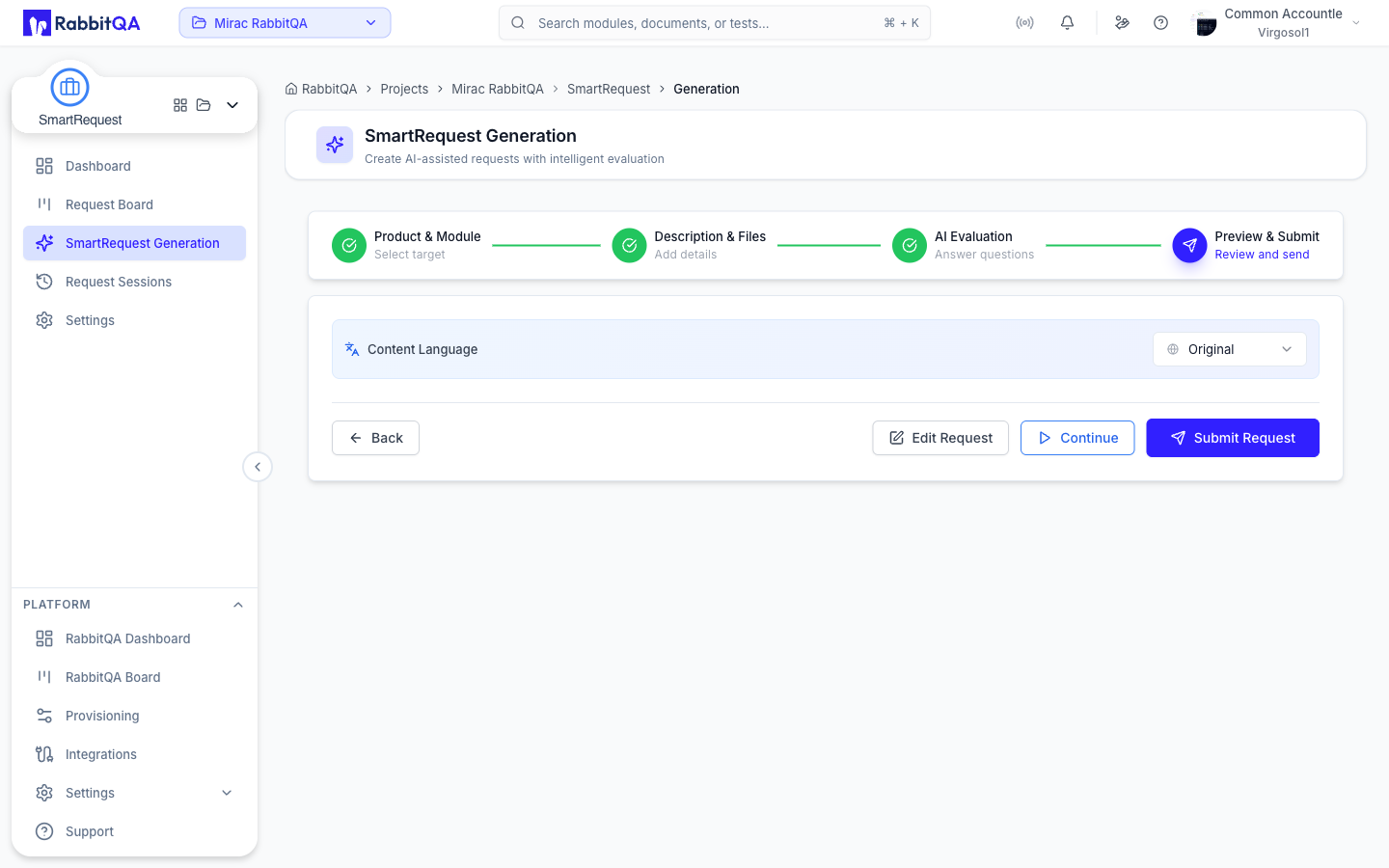The image size is (1389, 868).
Task: Click the SmartRequest Settings gear icon
Action: click(x=44, y=320)
